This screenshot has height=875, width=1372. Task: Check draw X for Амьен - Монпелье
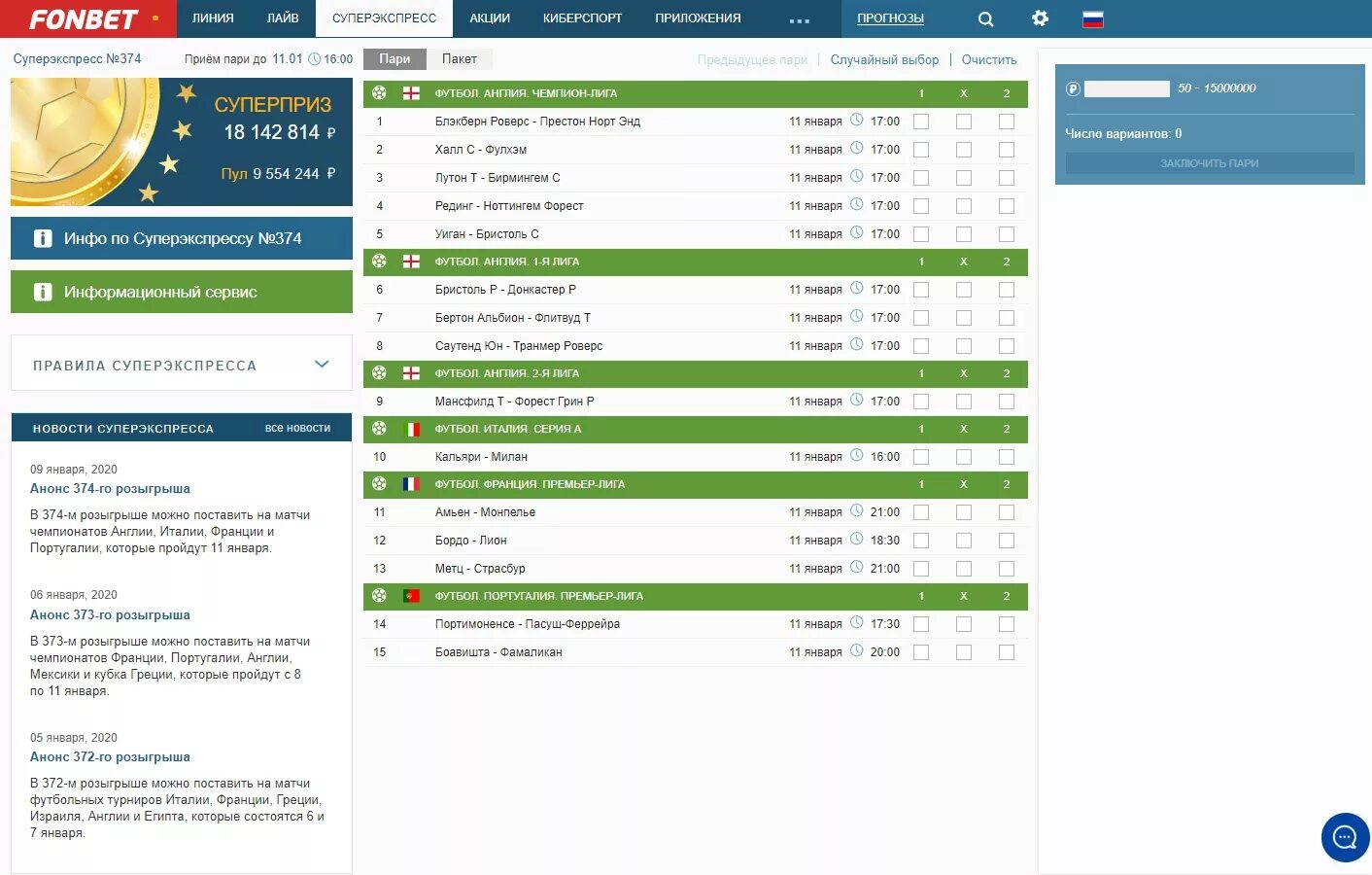click(964, 512)
